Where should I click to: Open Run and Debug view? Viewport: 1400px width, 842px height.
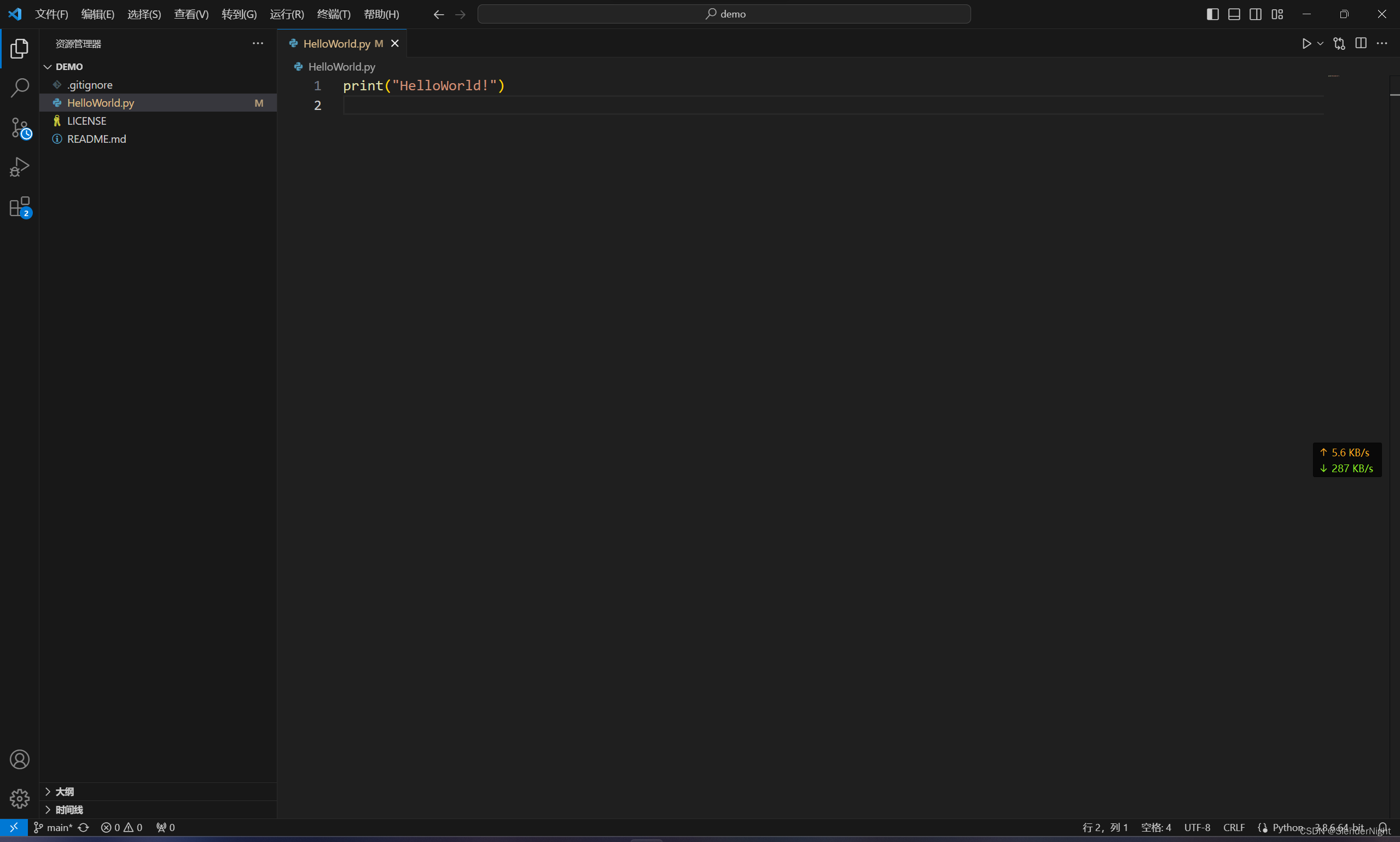pyautogui.click(x=19, y=167)
